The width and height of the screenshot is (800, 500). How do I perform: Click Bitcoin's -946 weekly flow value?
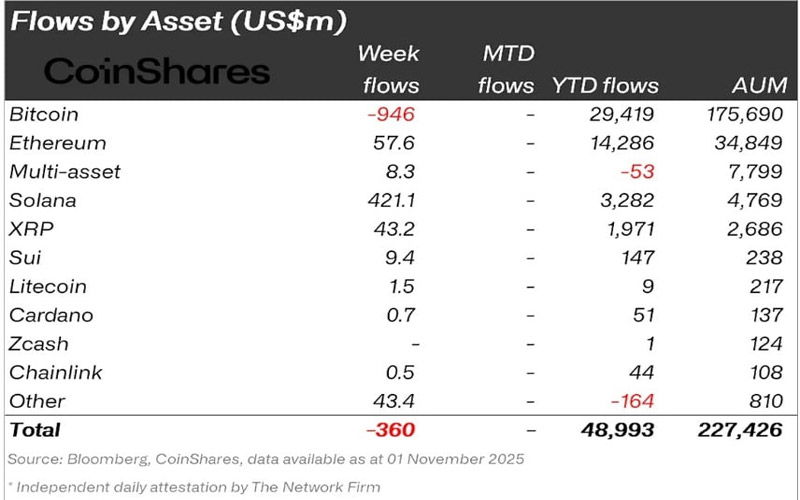tap(390, 114)
